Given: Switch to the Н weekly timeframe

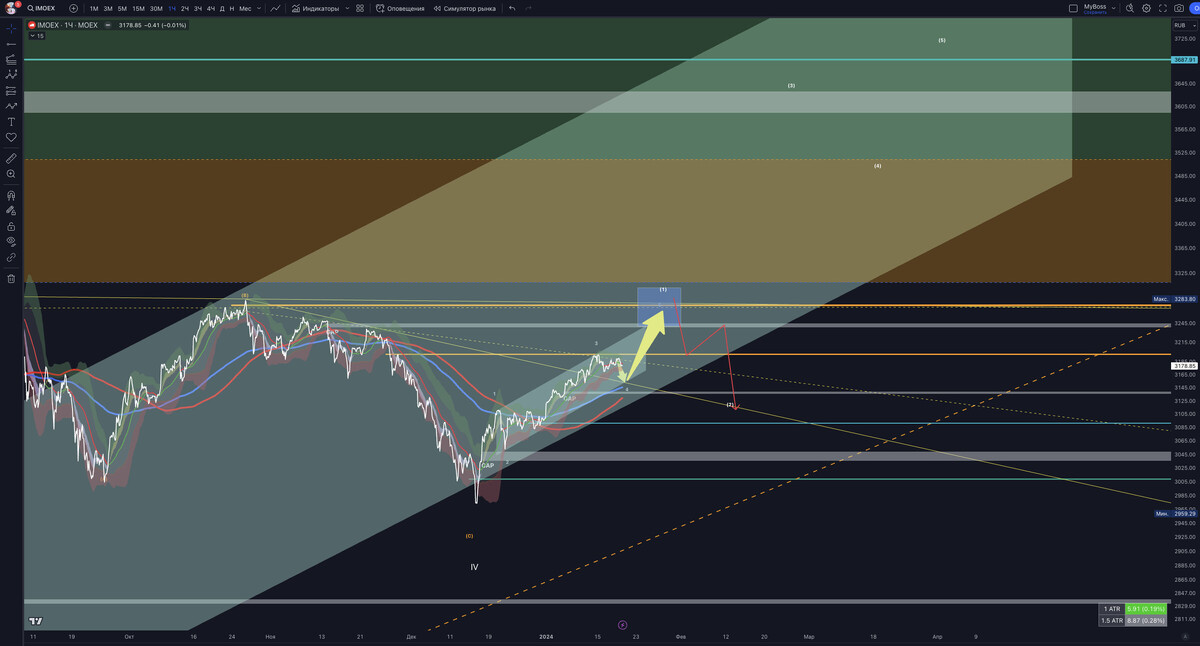Looking at the screenshot, I should click(232, 8).
